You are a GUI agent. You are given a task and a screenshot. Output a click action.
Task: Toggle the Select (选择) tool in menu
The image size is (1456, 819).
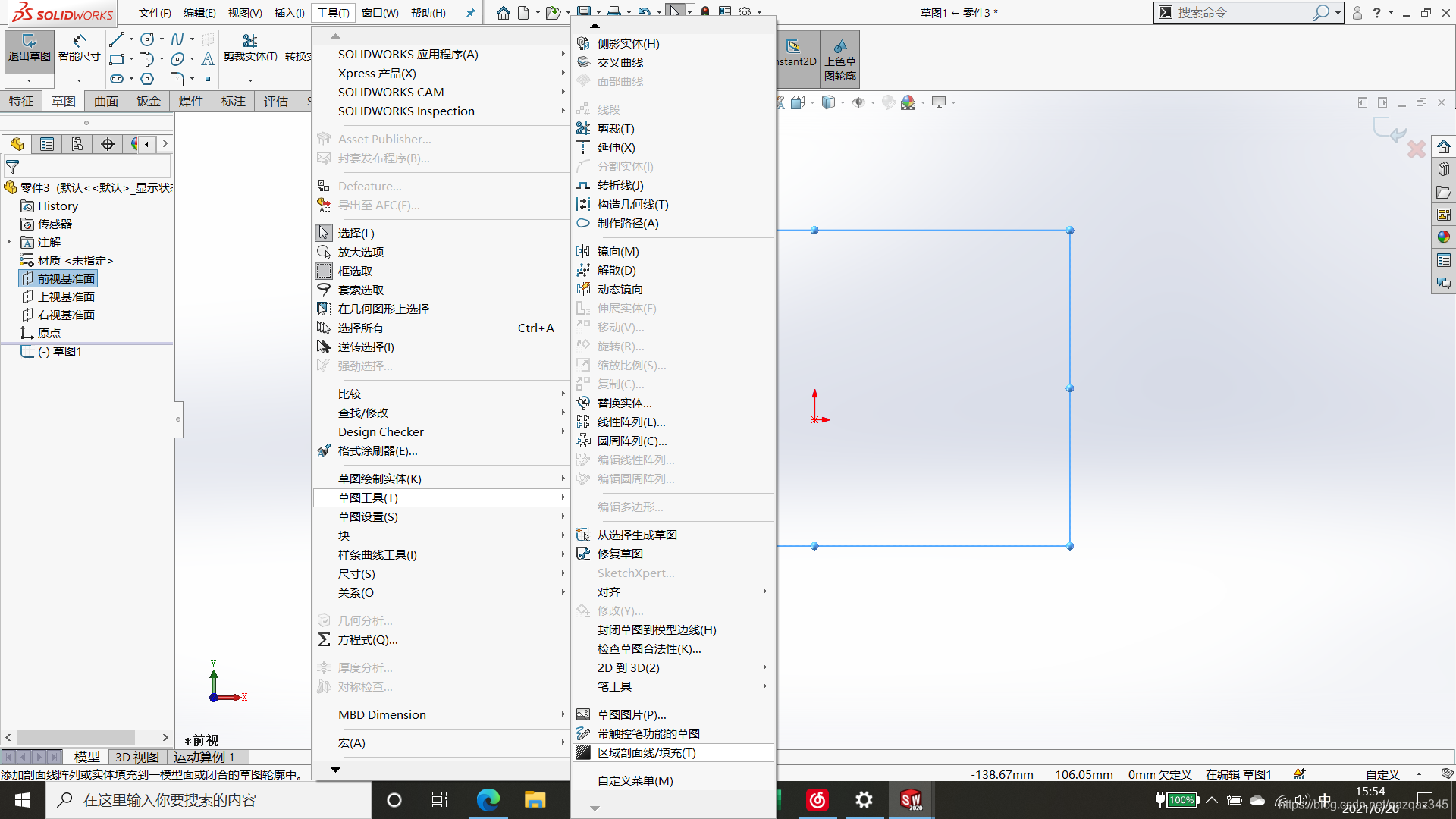[355, 234]
